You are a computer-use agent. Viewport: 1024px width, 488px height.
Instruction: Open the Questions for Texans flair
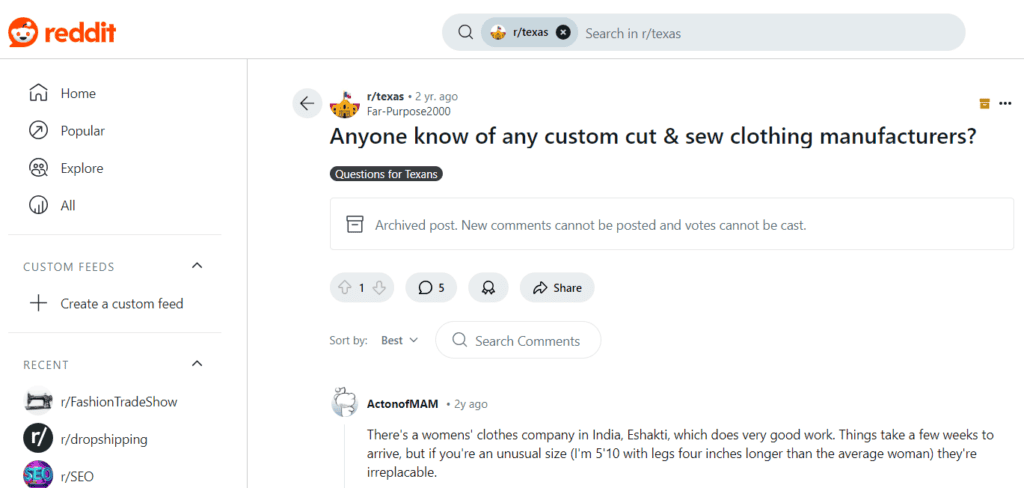pyautogui.click(x=387, y=174)
